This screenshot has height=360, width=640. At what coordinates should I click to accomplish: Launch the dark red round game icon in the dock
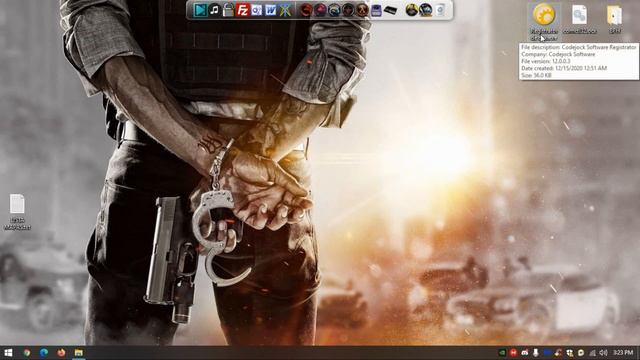[306, 10]
